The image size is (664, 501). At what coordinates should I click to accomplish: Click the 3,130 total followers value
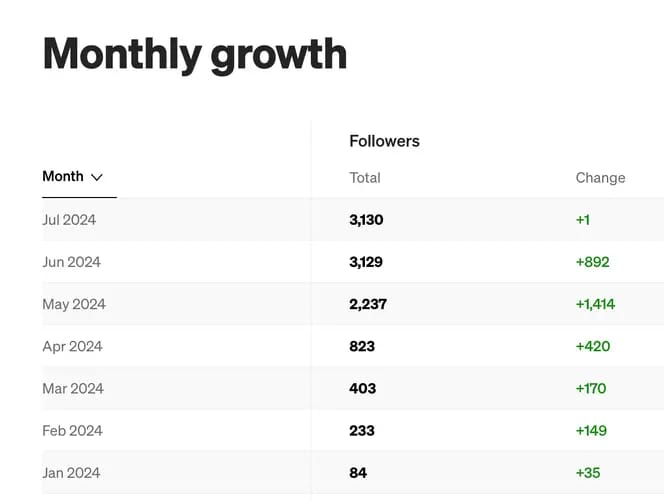(366, 220)
